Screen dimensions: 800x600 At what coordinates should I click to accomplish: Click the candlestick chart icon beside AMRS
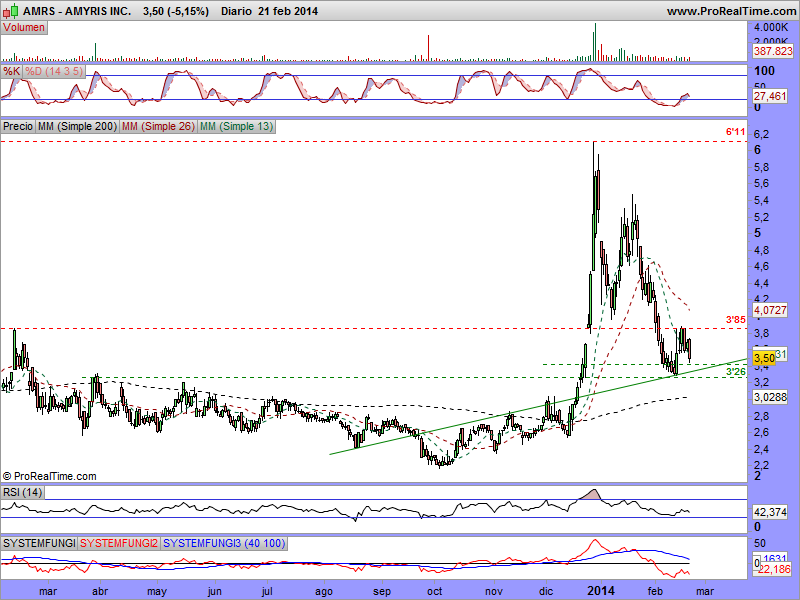11,10
